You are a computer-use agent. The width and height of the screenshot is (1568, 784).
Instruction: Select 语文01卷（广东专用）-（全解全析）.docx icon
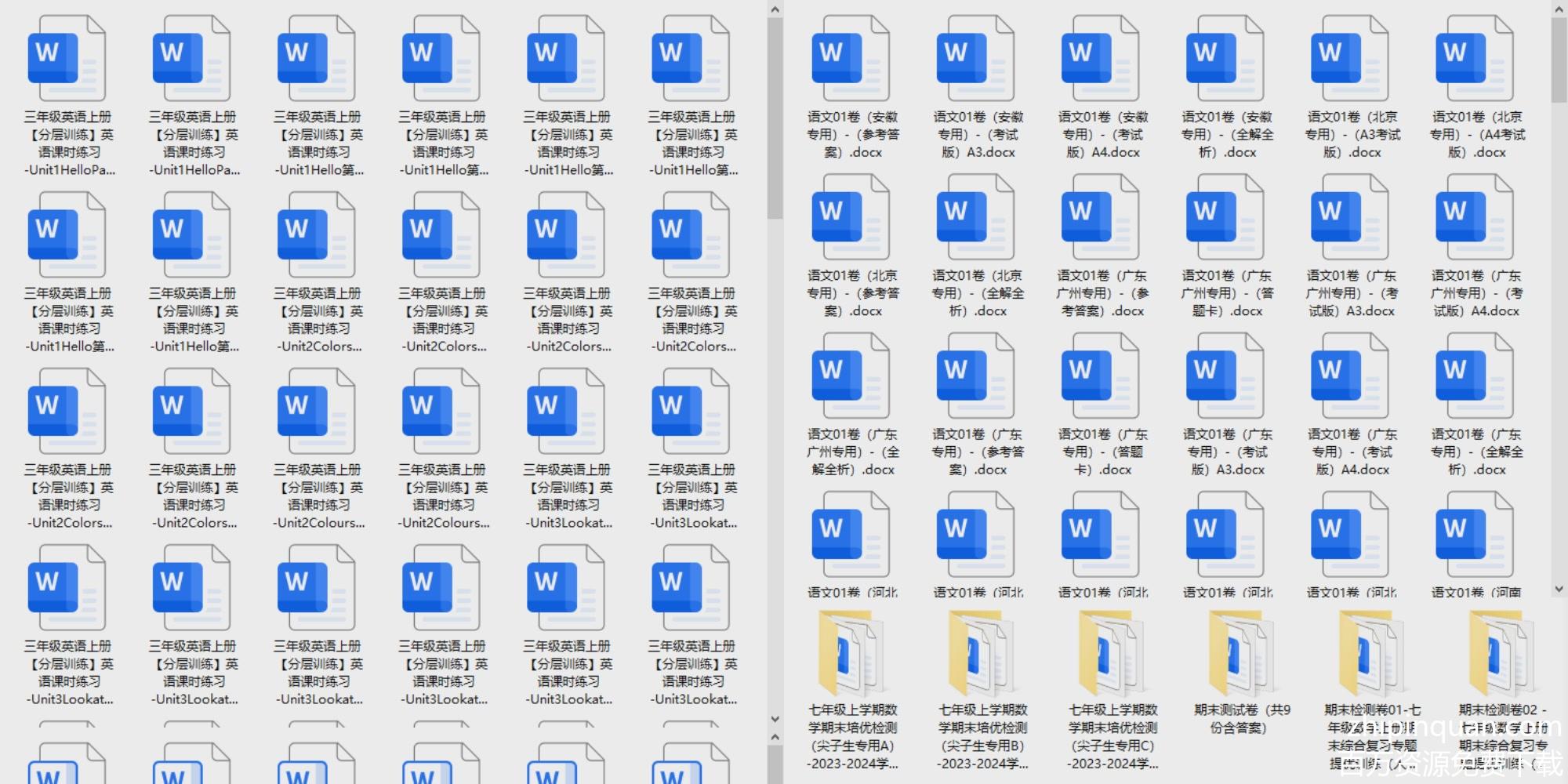pos(1475,376)
